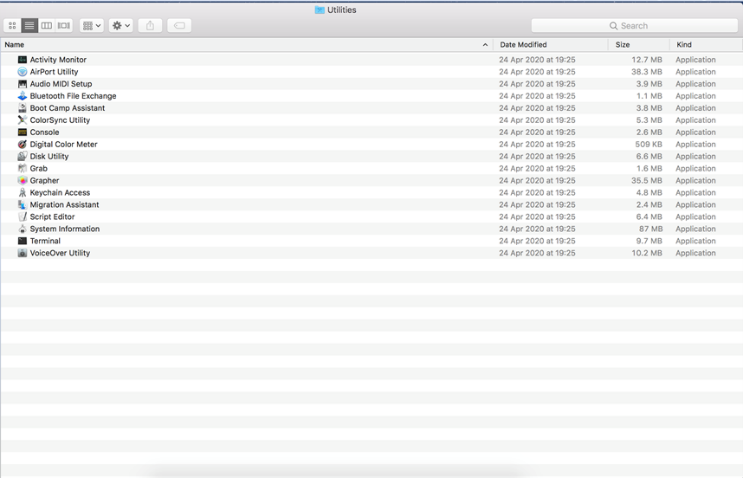This screenshot has height=478, width=743.
Task: Click the Boot Camp Assistant name
Action: [67, 108]
